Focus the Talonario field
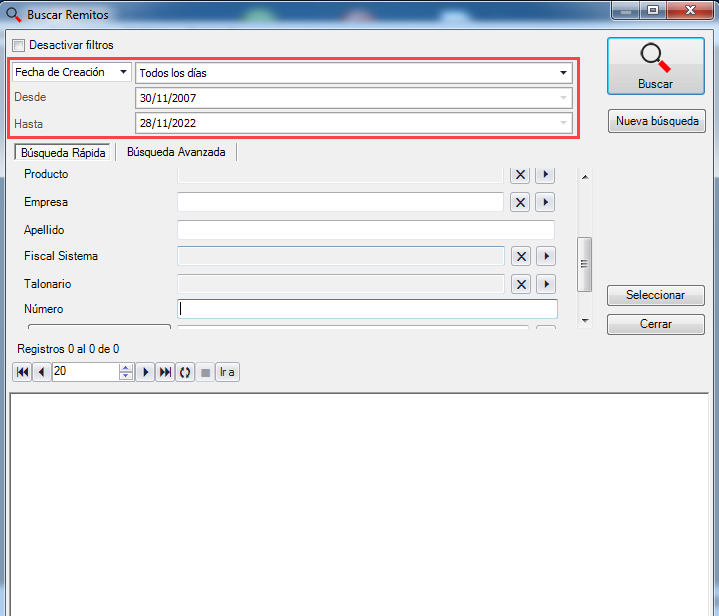 [x=341, y=284]
